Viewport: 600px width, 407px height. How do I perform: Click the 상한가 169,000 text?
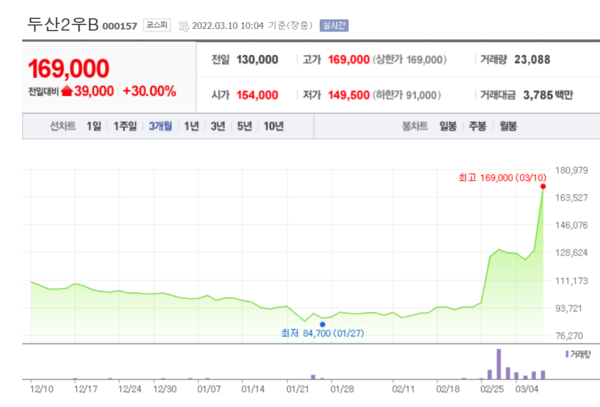410,60
